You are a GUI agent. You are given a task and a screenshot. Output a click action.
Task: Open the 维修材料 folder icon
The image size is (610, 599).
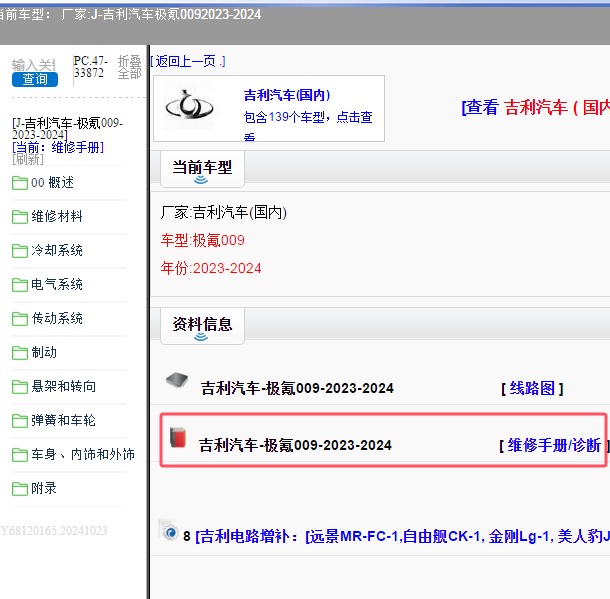[19, 217]
